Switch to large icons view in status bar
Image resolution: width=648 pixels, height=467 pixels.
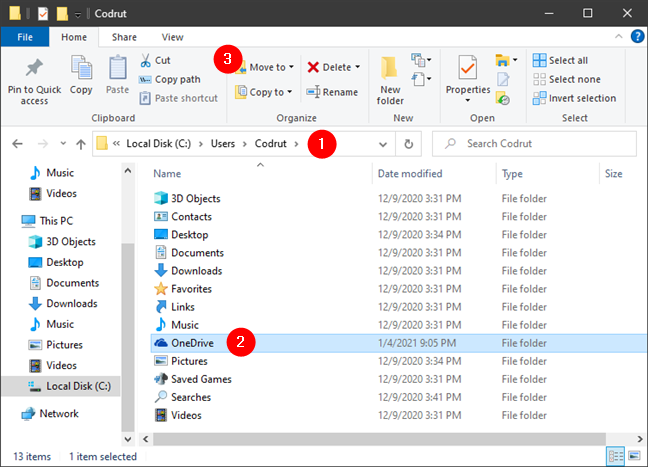point(634,456)
